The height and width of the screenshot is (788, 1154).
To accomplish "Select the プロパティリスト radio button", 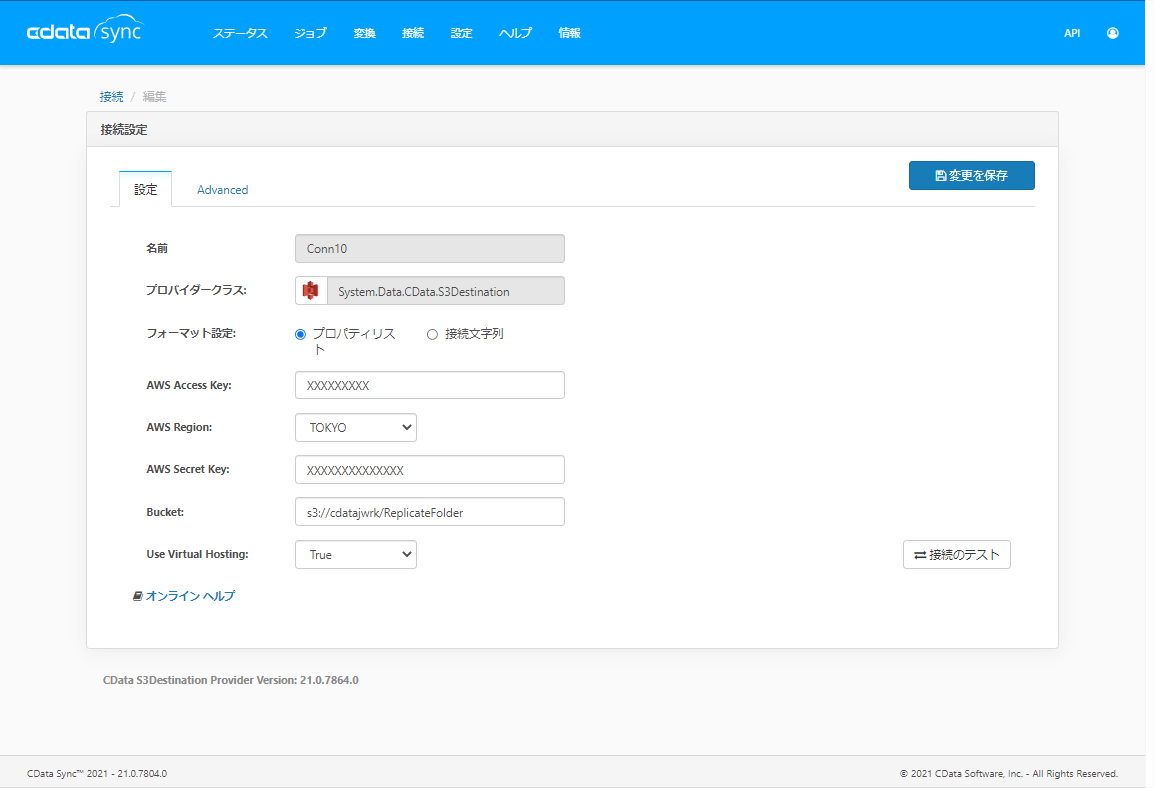I will tap(300, 334).
